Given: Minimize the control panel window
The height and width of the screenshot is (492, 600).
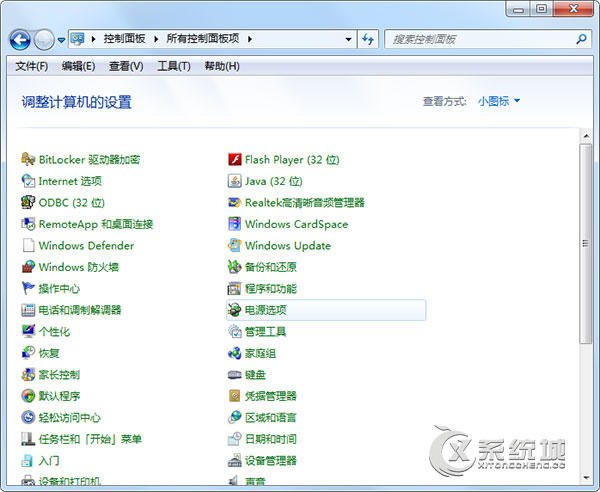Looking at the screenshot, I should (x=518, y=9).
